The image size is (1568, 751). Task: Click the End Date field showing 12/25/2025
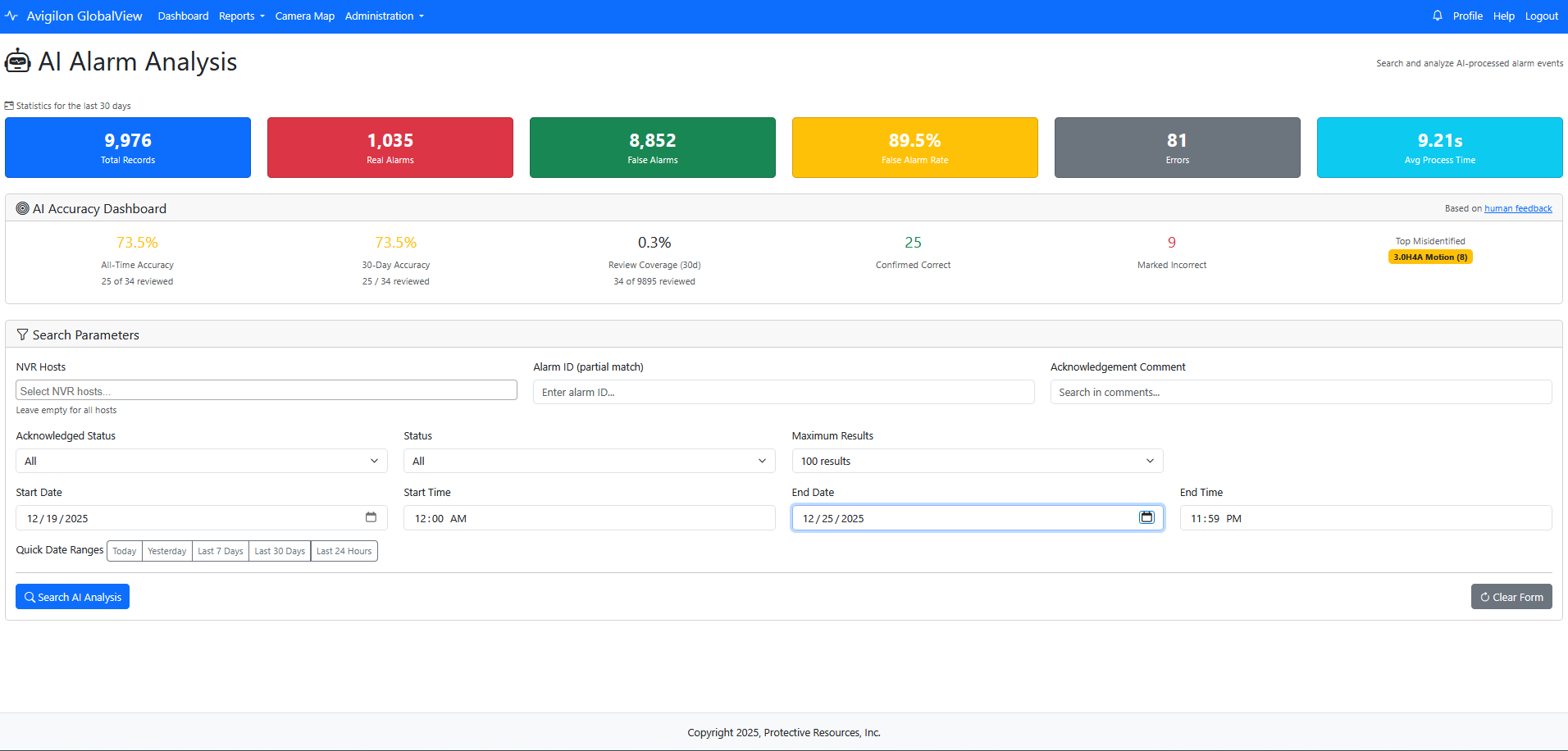click(x=978, y=518)
